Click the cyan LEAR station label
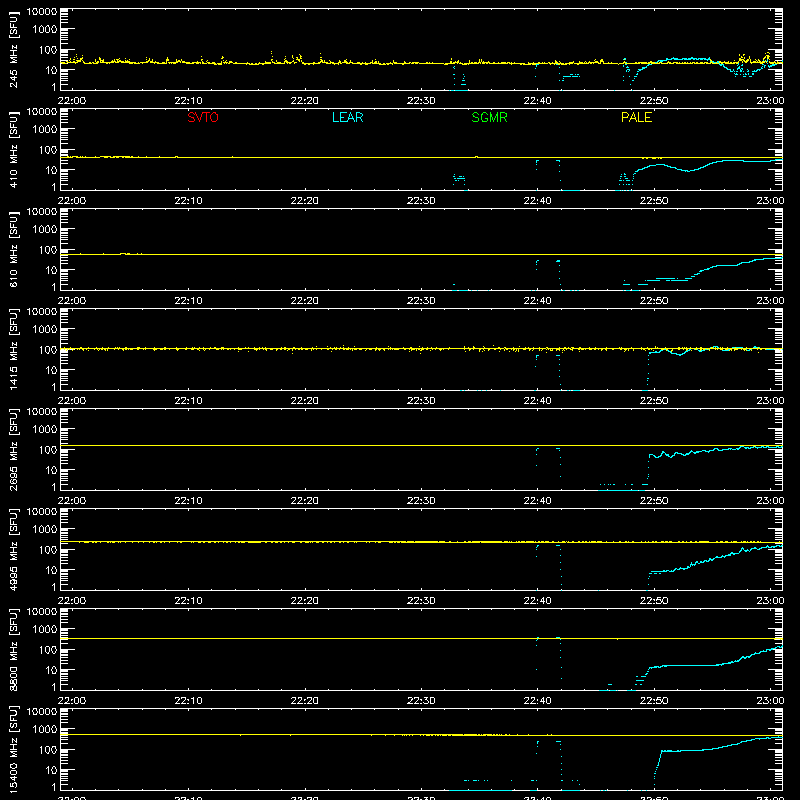Viewport: 800px width, 800px height. [x=347, y=117]
